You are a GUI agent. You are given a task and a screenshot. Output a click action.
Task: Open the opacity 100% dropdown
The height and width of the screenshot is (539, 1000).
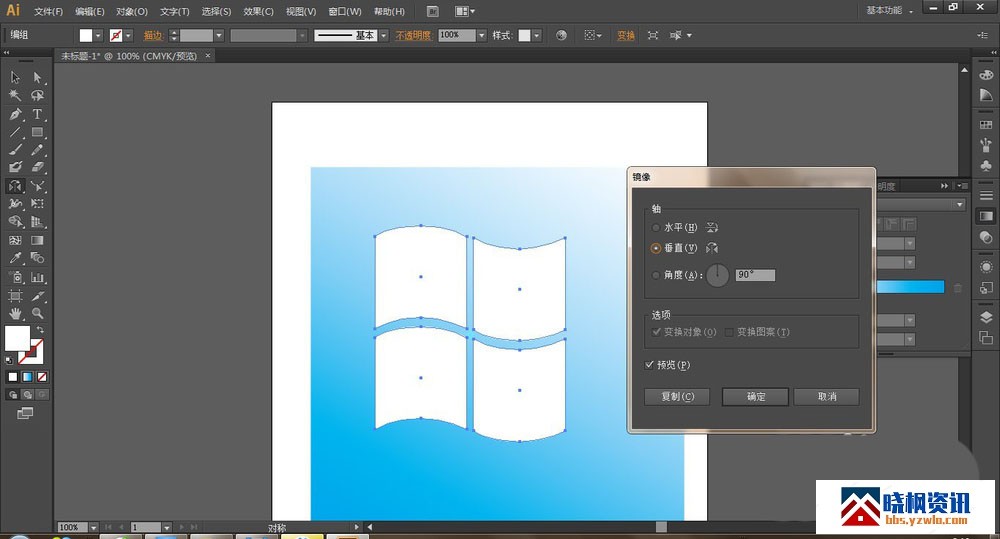click(x=482, y=36)
